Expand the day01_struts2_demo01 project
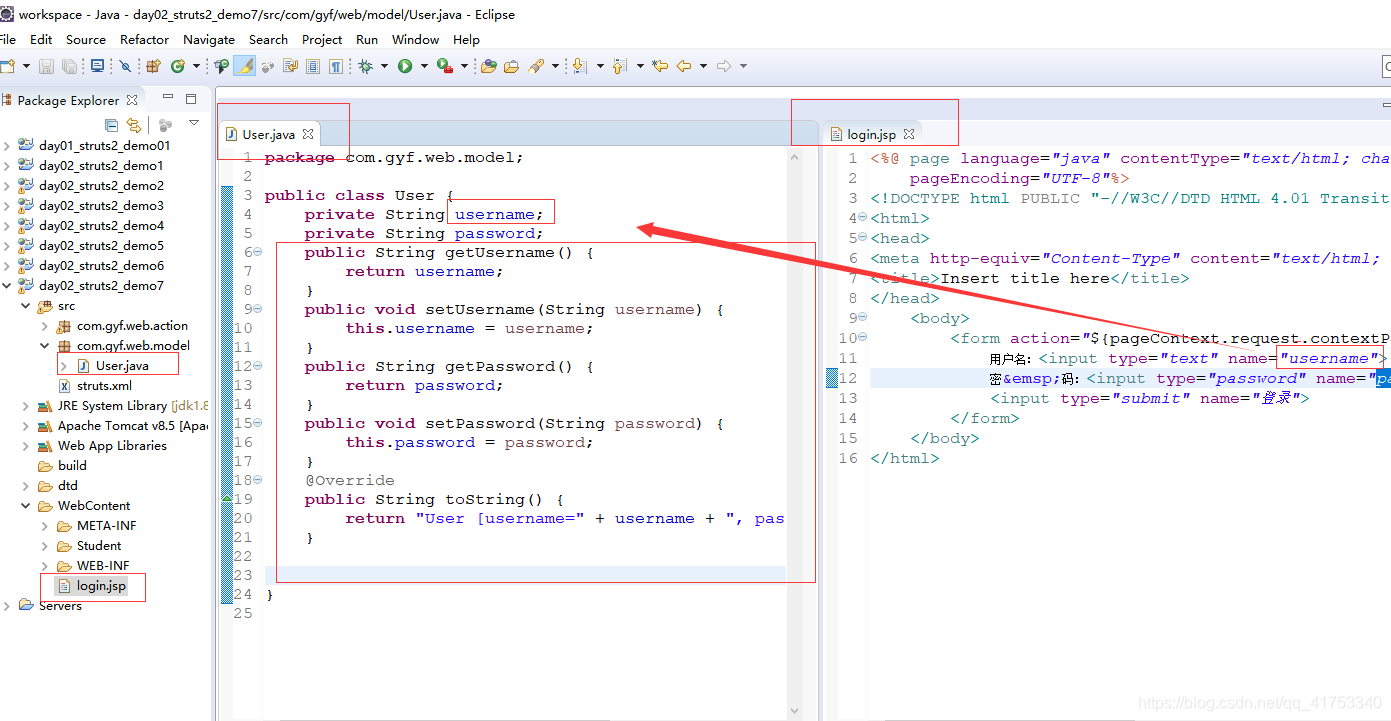The width and height of the screenshot is (1391, 721). coord(7,146)
